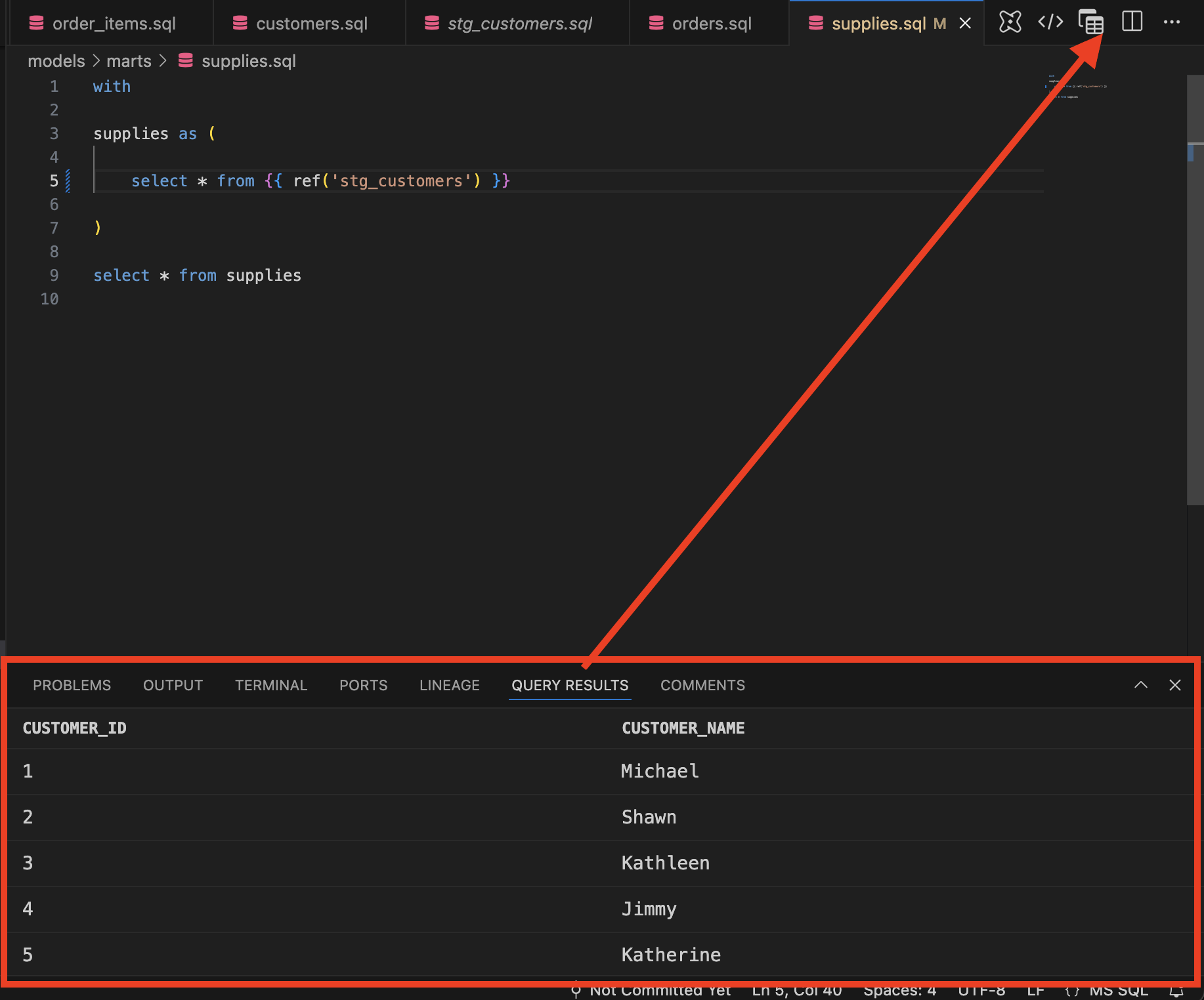This screenshot has height=1000, width=1204.
Task: Open more editor actions via ellipsis icon
Action: (1173, 22)
